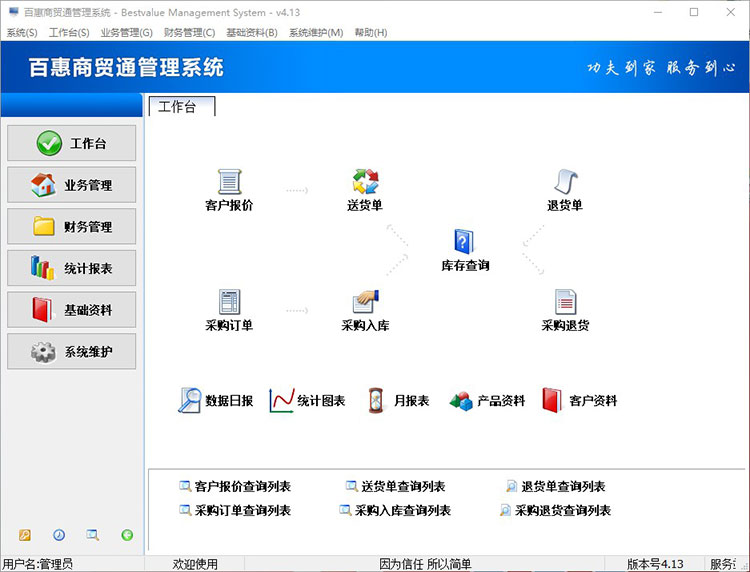View the 统计图表 statistics chart

point(307,401)
